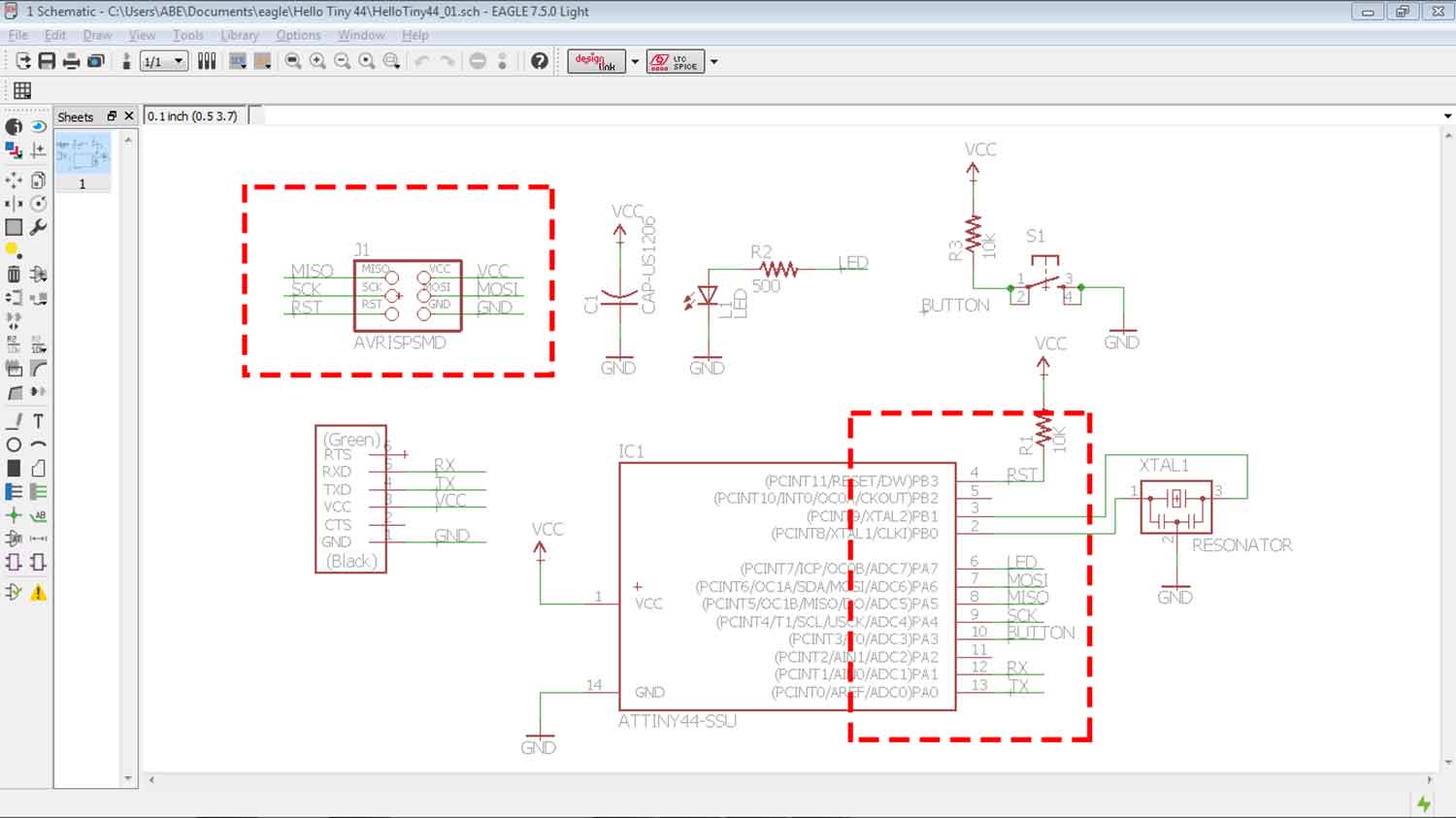1456x818 pixels.
Task: Open the View menu
Action: click(142, 35)
